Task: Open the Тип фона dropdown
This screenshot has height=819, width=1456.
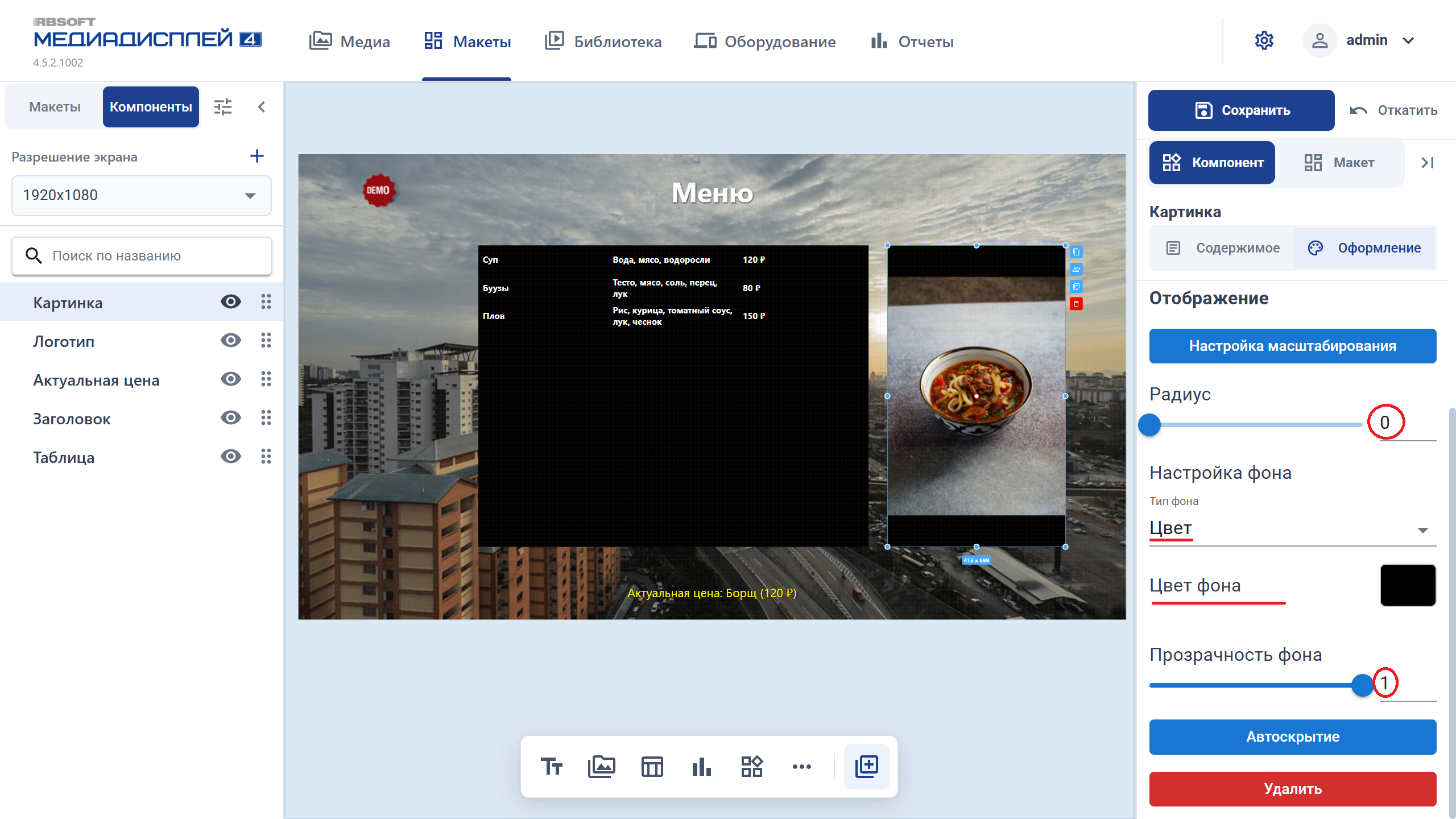Action: click(x=1292, y=529)
